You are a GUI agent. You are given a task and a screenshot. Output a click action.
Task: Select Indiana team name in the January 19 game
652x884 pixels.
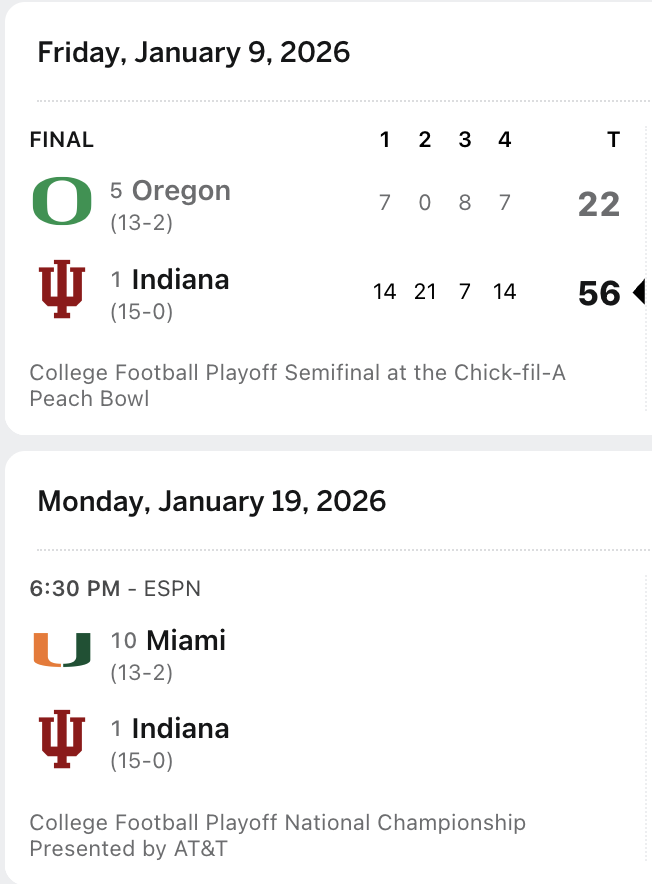(x=180, y=728)
